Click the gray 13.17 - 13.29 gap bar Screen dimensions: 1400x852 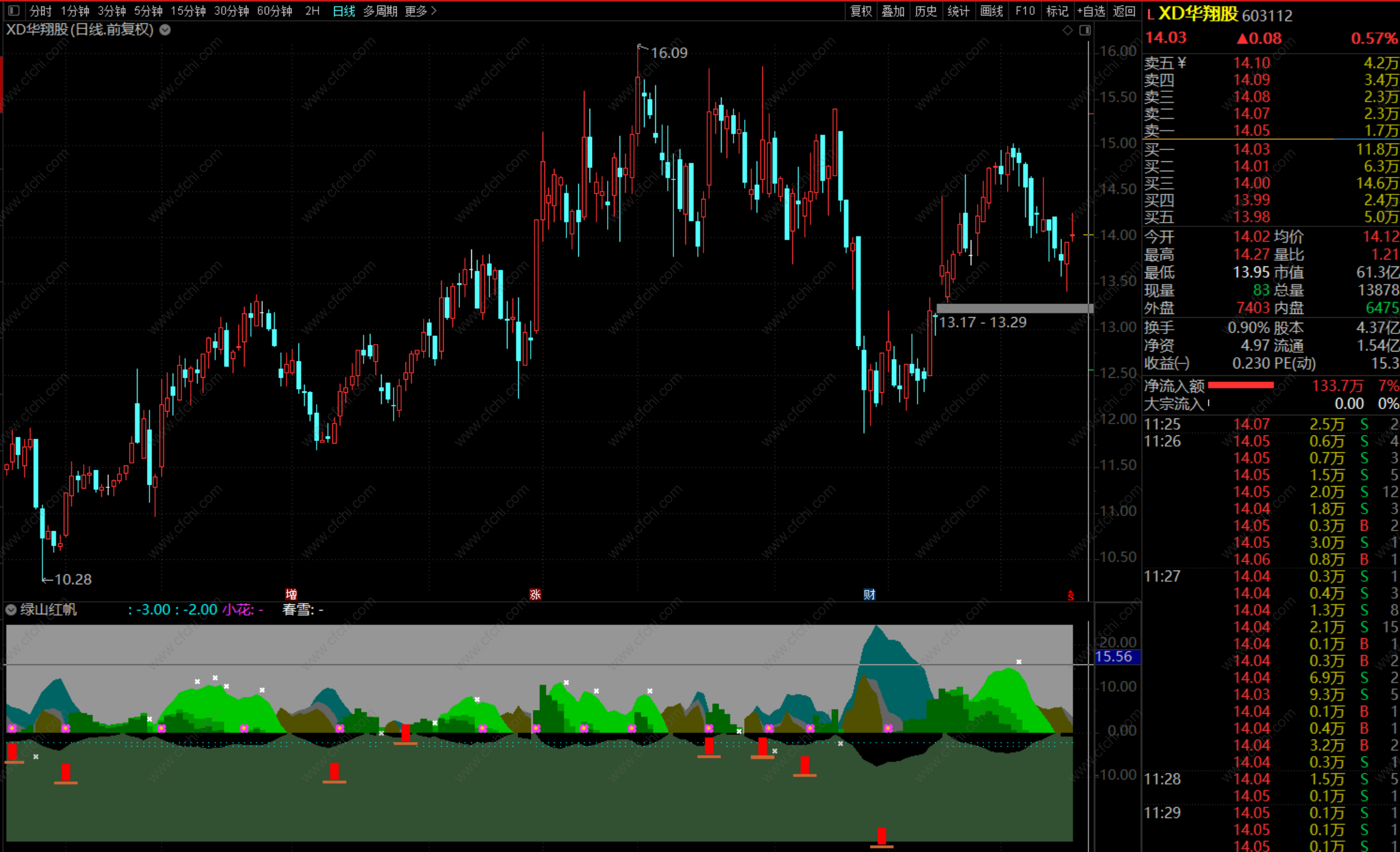click(x=1014, y=308)
